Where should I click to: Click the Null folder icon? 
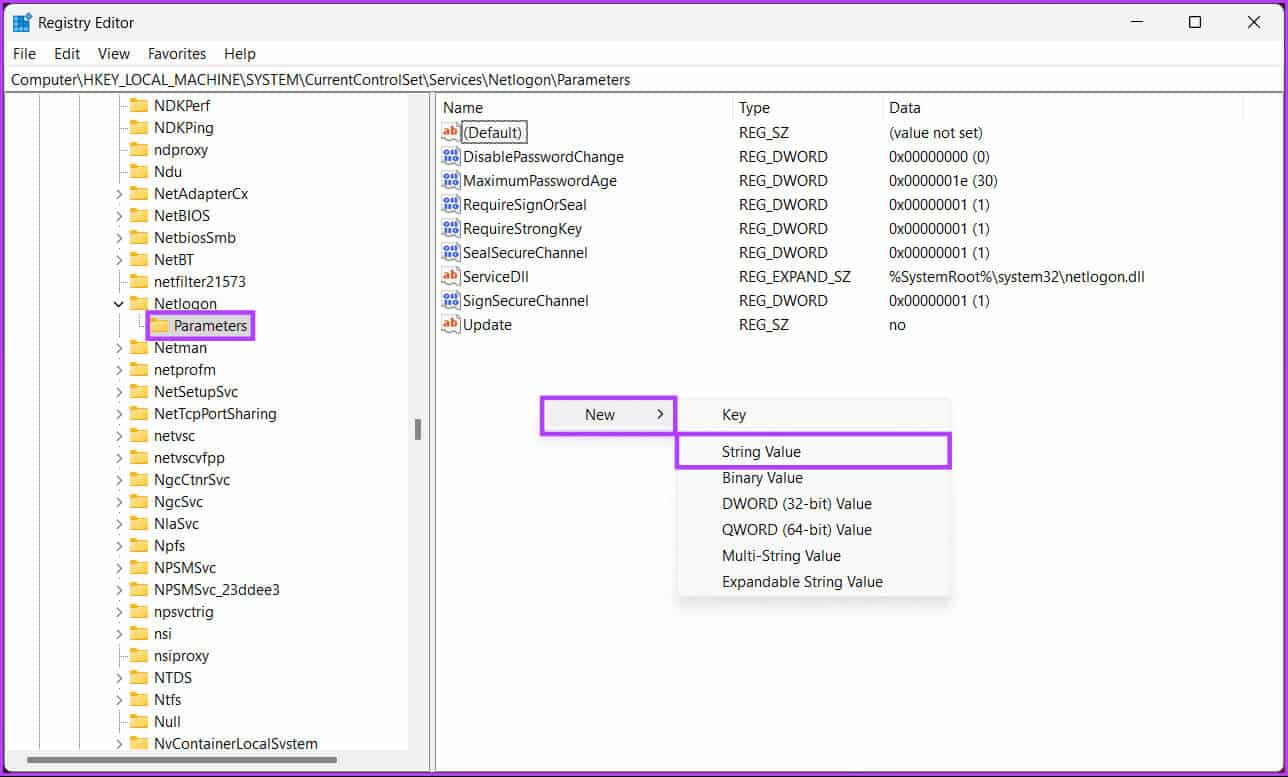(x=139, y=721)
